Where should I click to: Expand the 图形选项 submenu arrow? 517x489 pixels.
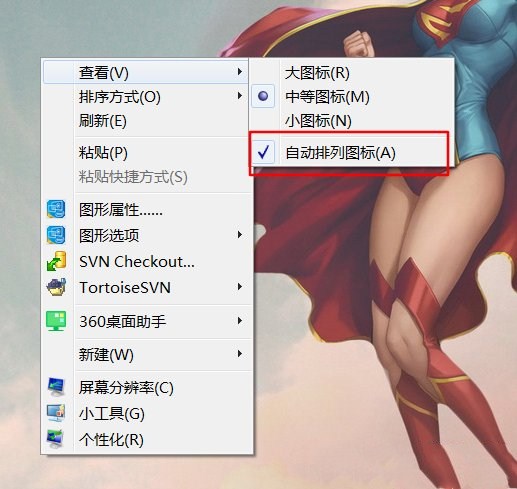point(240,235)
